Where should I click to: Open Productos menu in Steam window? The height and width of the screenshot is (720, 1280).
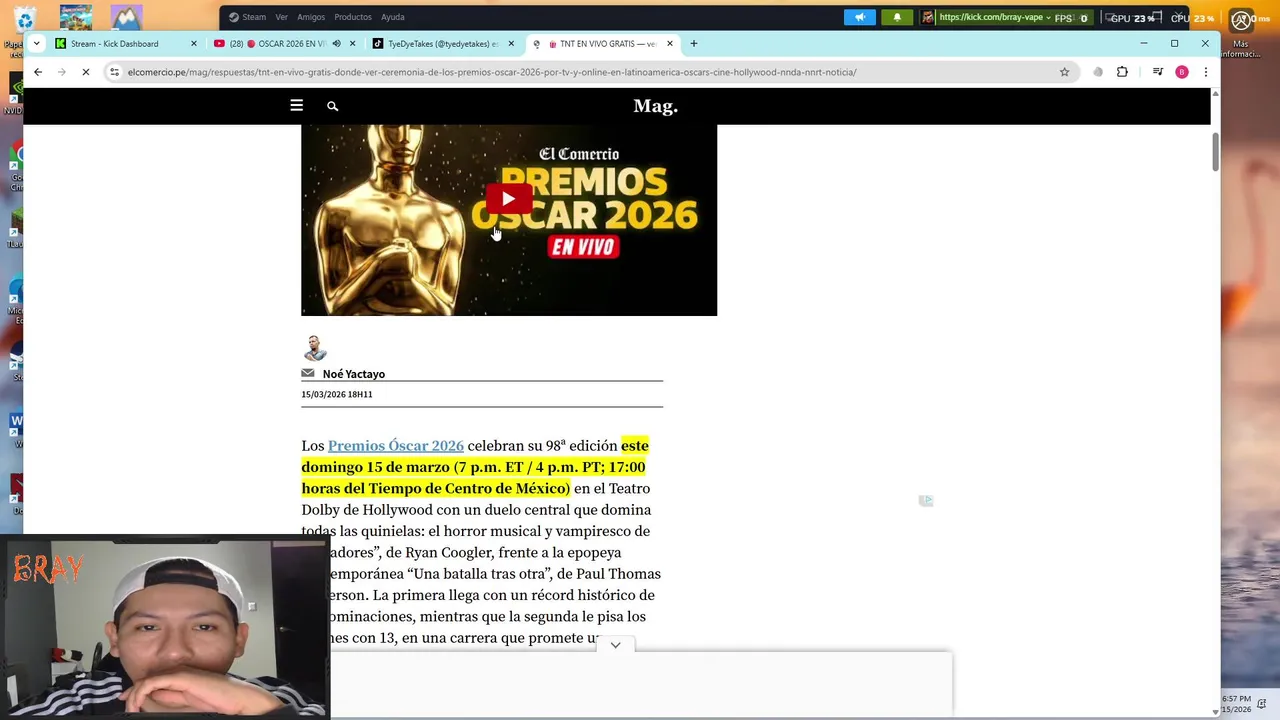coord(353,17)
